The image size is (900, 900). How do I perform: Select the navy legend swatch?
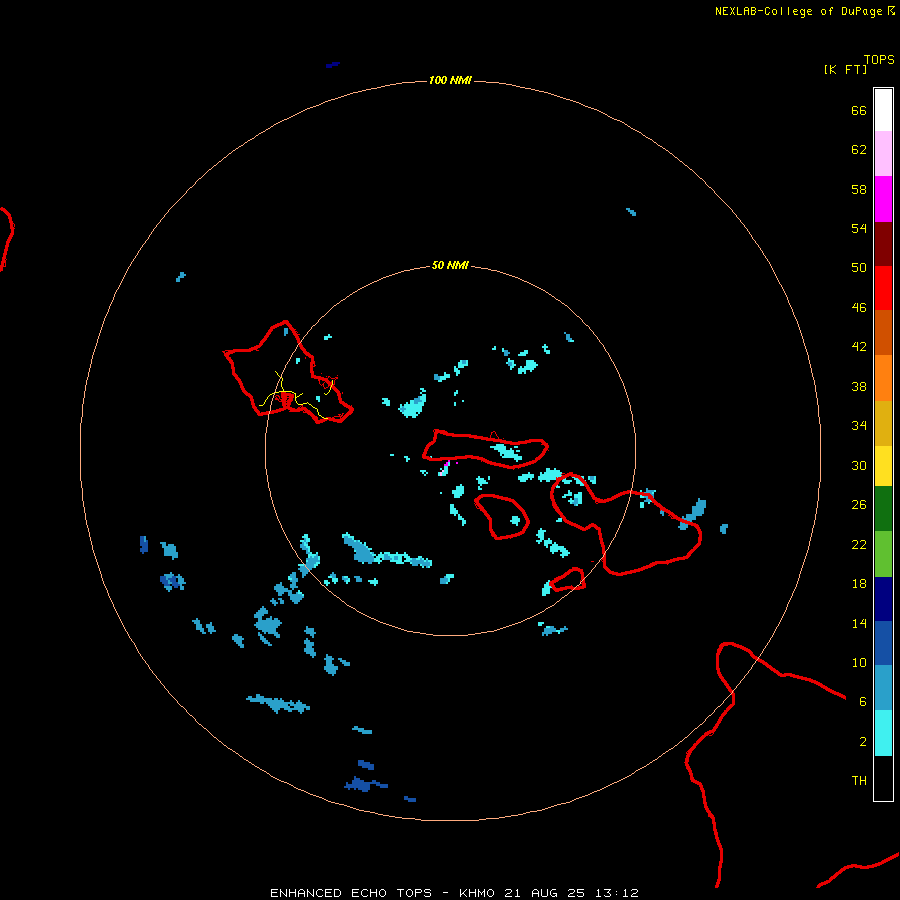point(883,599)
